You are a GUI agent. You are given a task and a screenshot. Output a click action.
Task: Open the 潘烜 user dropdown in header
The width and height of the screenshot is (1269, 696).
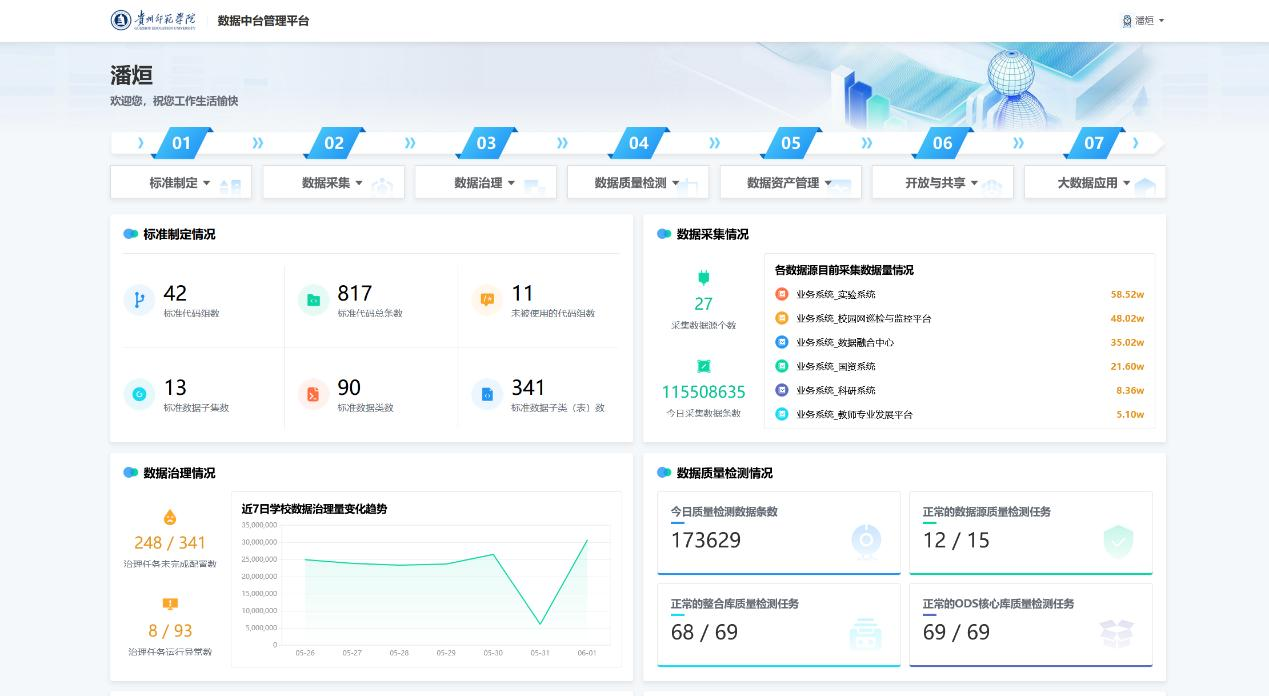(x=1144, y=20)
